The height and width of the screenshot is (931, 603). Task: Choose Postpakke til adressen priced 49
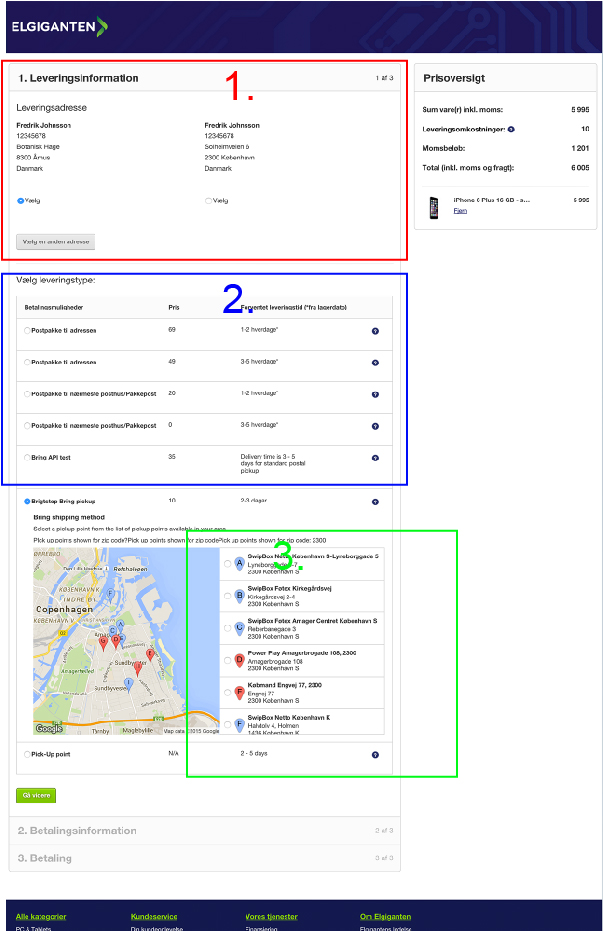27,362
